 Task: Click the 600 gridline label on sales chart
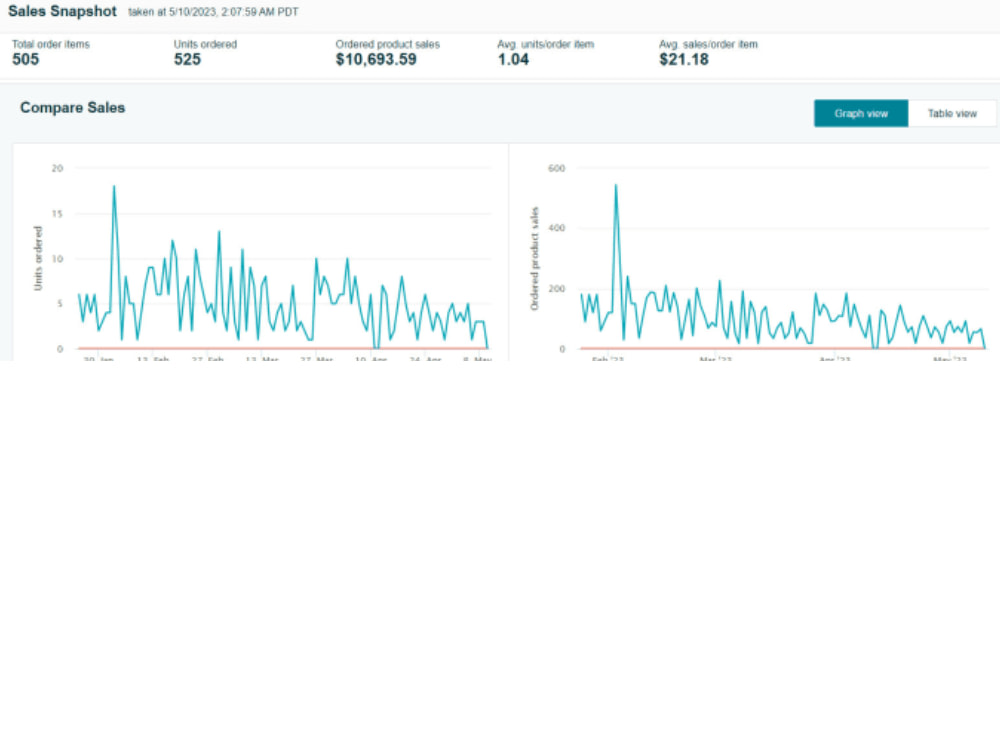click(x=556, y=168)
